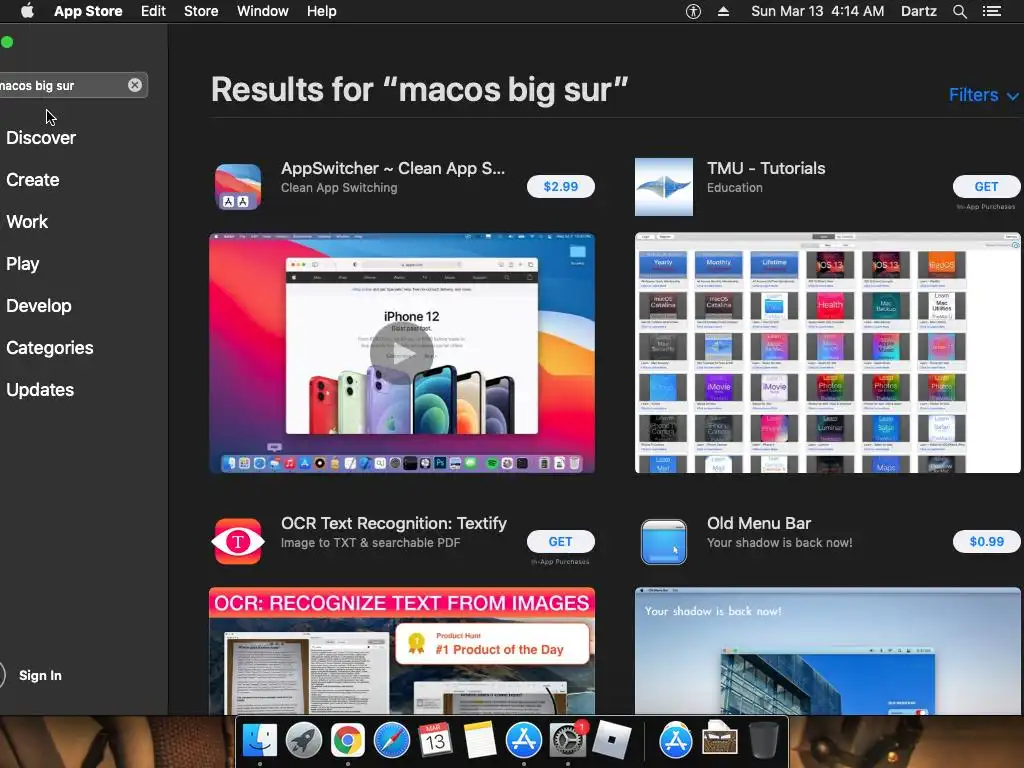Open Notes in the Dock
The height and width of the screenshot is (768, 1024).
tap(479, 740)
